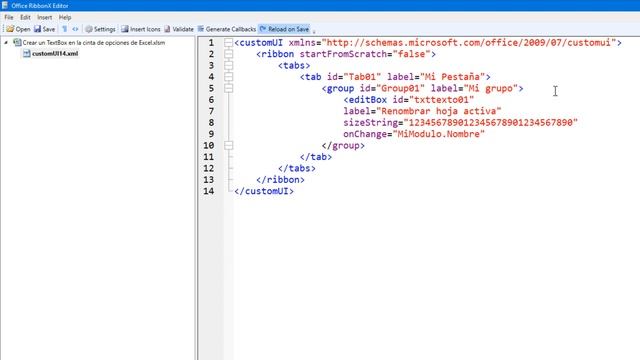
Task: Click the "Tab01" id value
Action: pyautogui.click(x=362, y=77)
